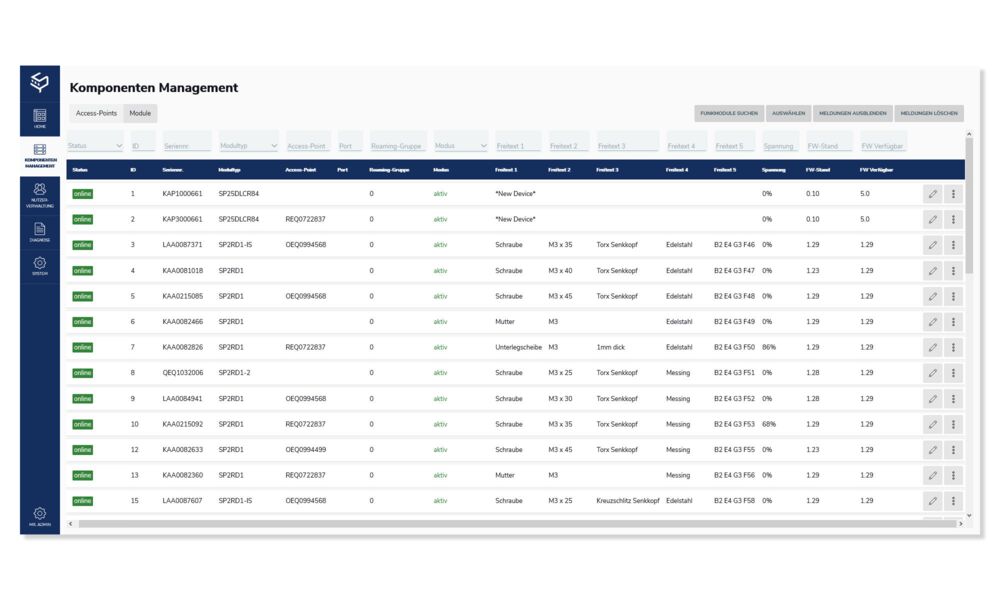
Task: Switch to the Access-Points tab
Action: 96,113
